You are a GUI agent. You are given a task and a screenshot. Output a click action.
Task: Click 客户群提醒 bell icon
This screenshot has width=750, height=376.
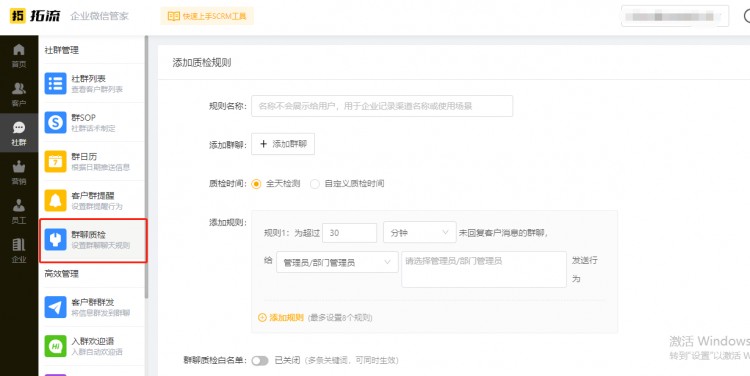click(x=55, y=200)
